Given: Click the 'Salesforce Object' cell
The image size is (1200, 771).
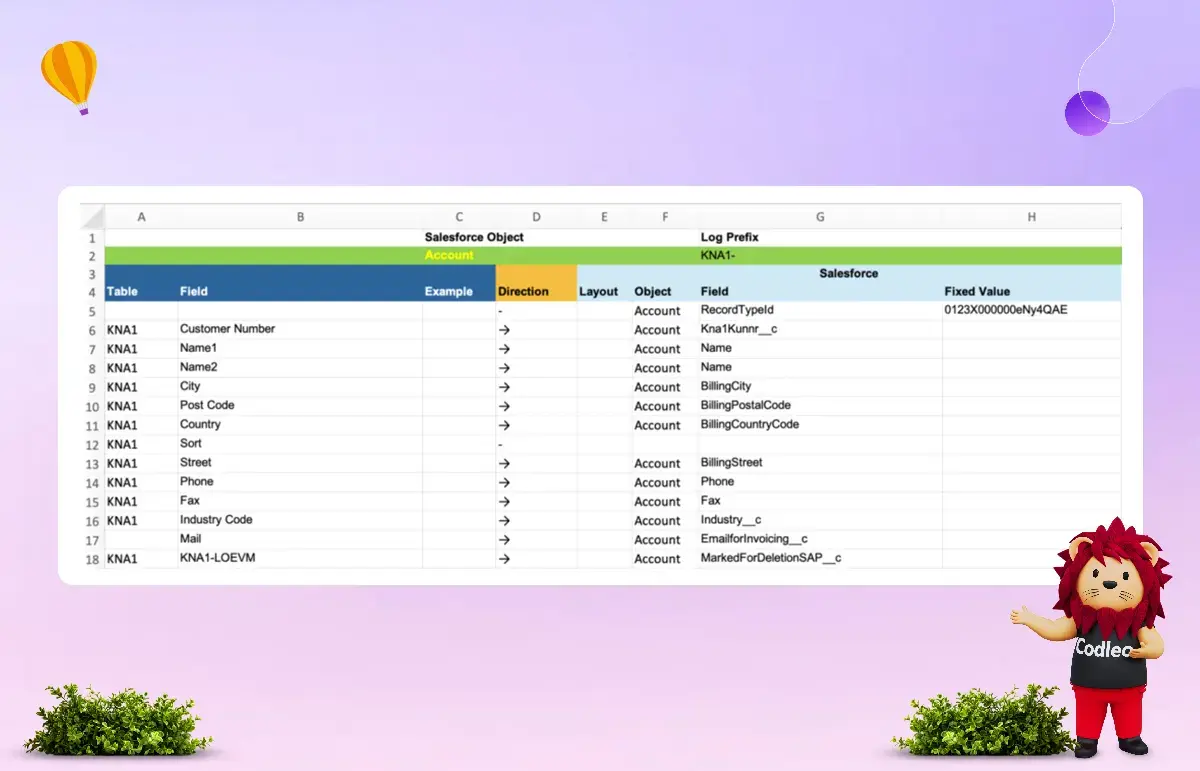Looking at the screenshot, I should (474, 238).
